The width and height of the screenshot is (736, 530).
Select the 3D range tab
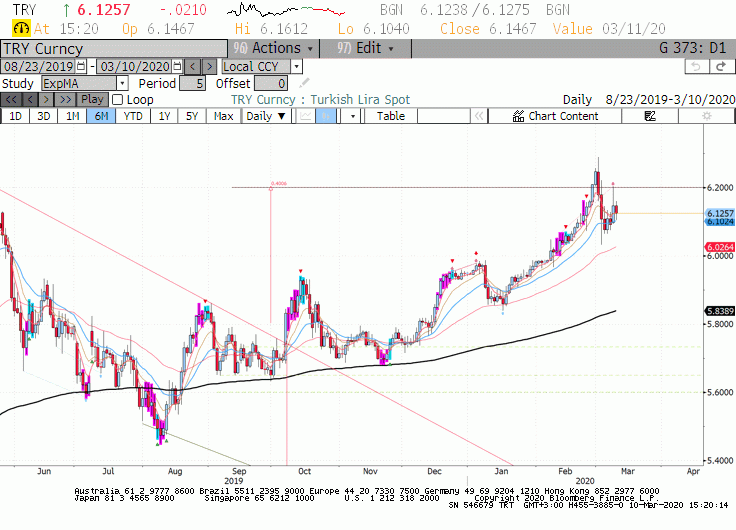coord(44,116)
